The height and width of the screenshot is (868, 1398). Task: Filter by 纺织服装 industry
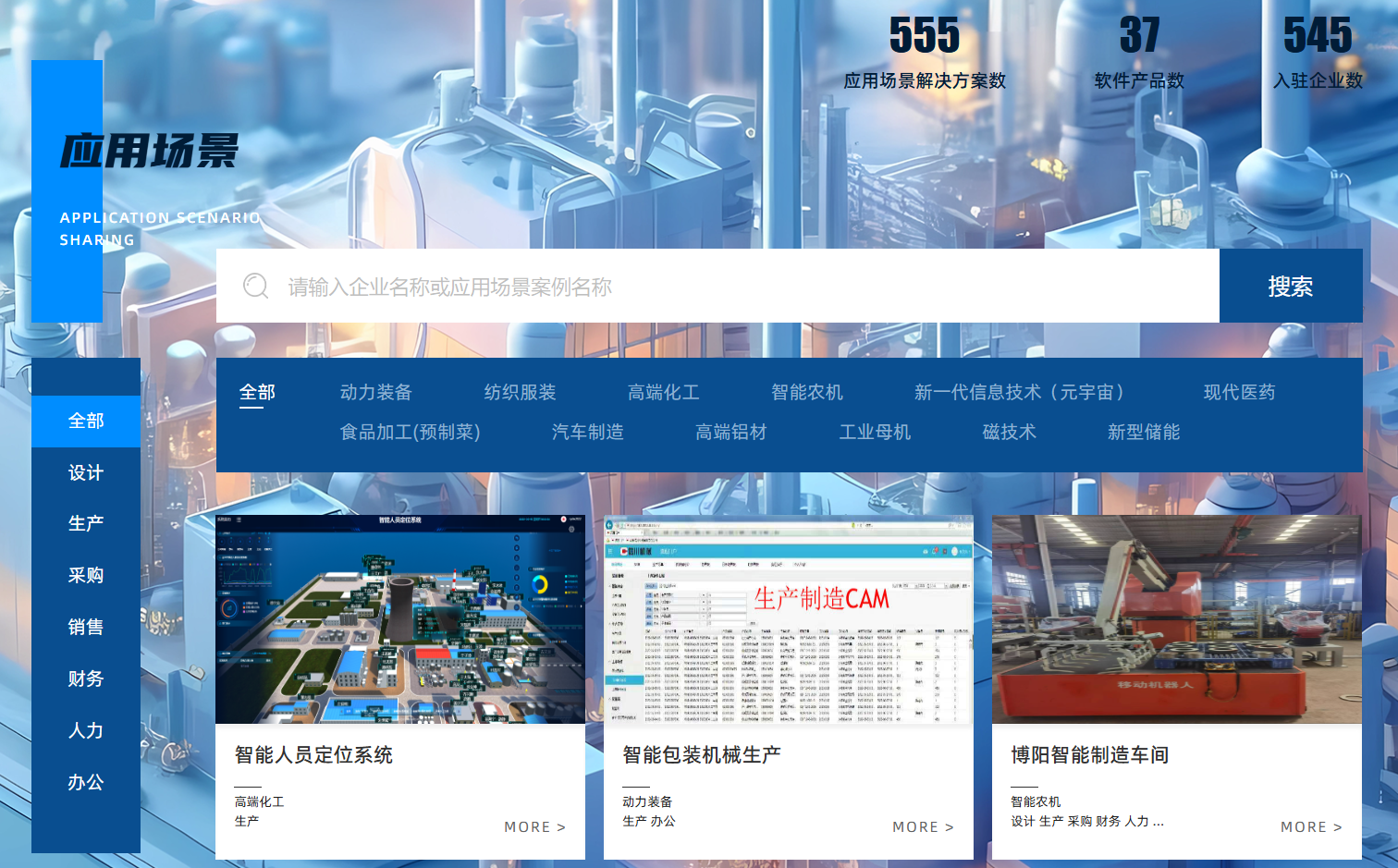click(x=520, y=392)
